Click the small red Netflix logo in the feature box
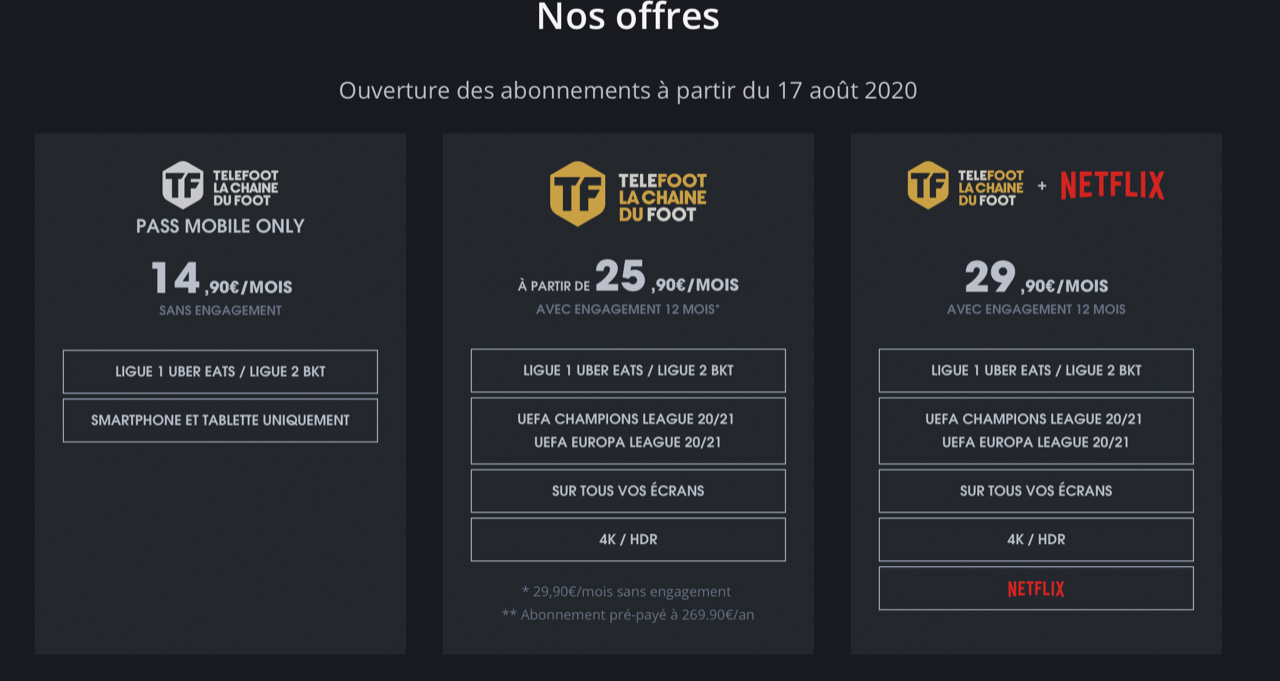The width and height of the screenshot is (1280, 681). click(x=1036, y=589)
